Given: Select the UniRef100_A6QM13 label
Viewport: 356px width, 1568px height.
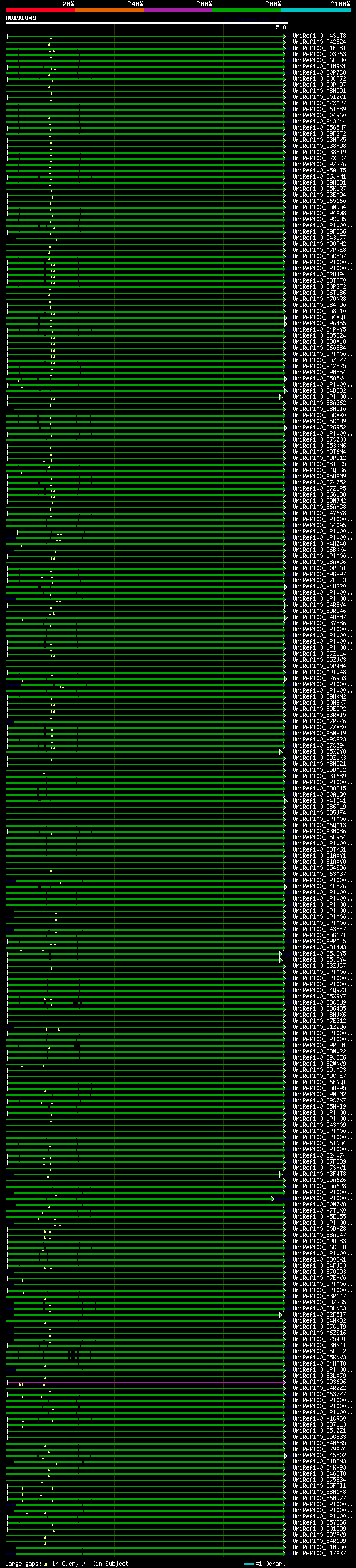Looking at the screenshot, I should (319, 825).
